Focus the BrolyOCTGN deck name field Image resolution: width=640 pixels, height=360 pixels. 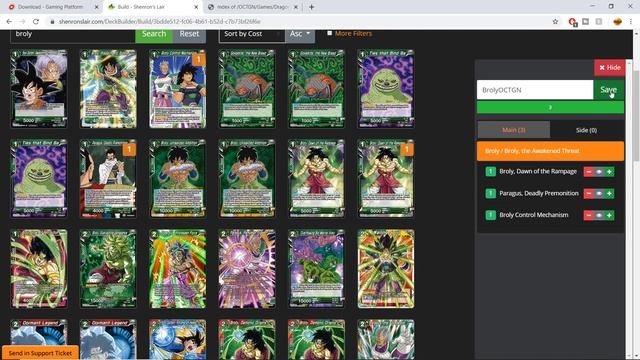535,90
